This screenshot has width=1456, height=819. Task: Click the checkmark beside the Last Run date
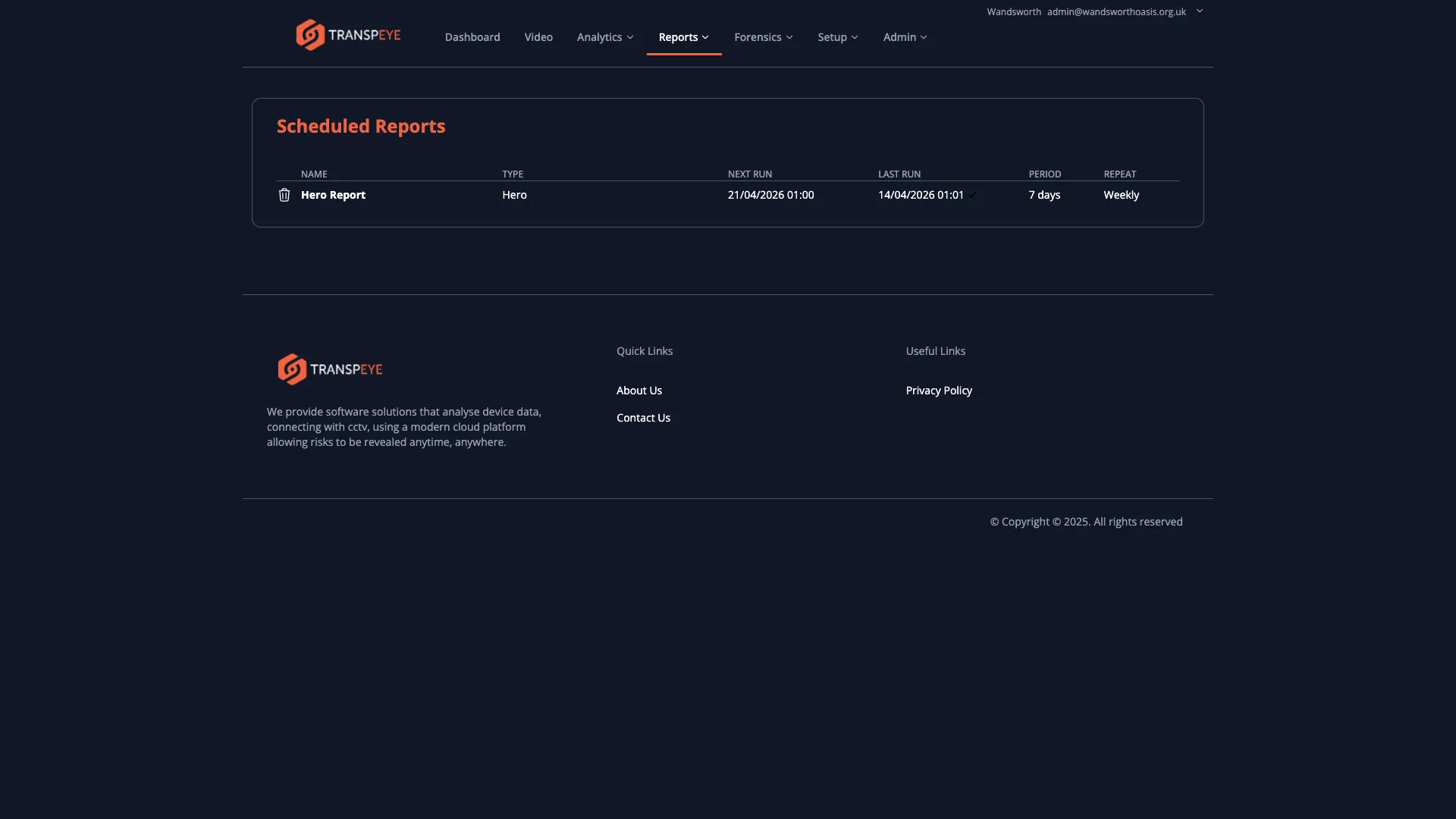pyautogui.click(x=973, y=195)
